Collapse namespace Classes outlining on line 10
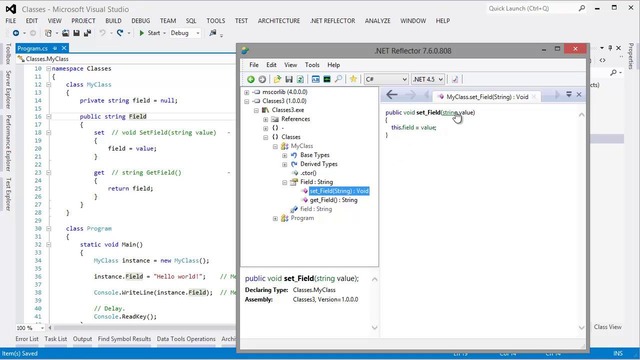This screenshot has height=360, width=640. (x=48, y=69)
